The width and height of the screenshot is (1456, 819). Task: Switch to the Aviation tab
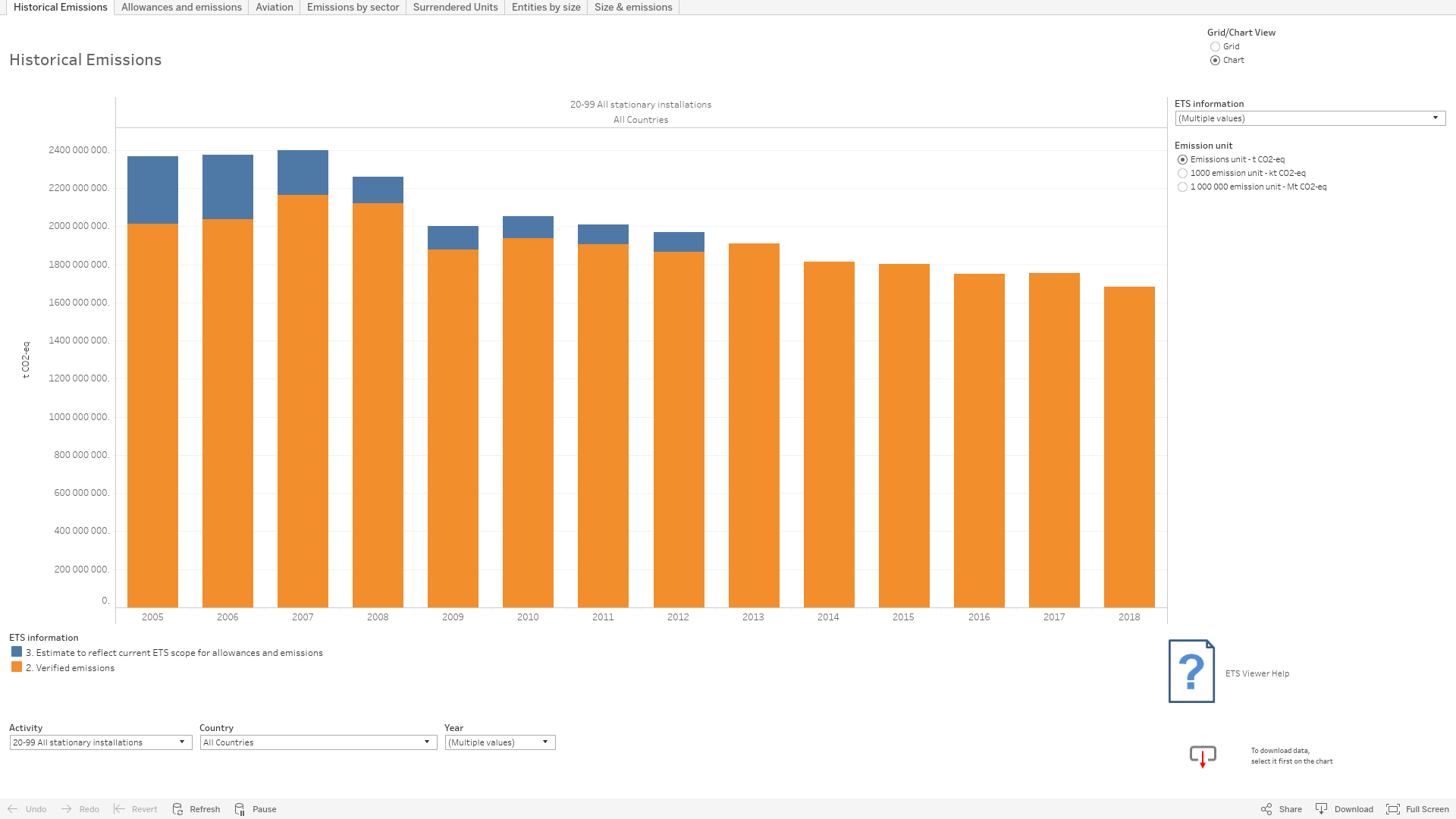(274, 8)
